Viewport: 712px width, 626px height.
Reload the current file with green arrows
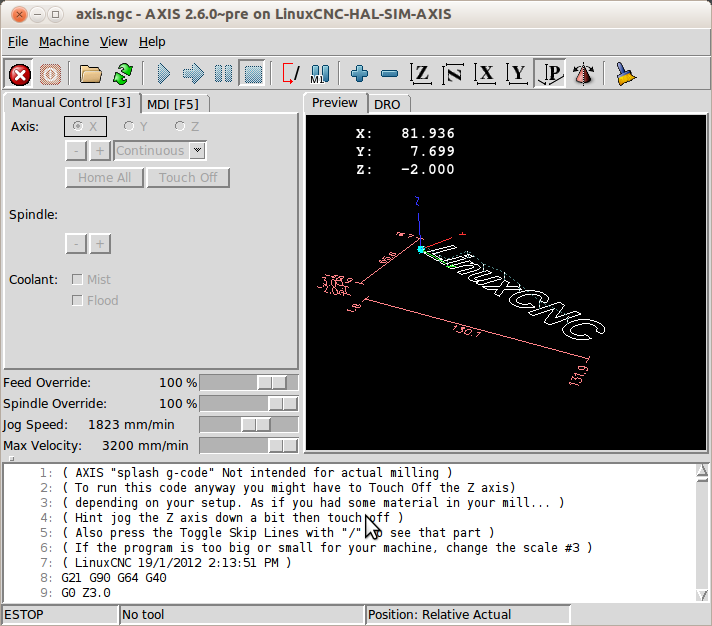[123, 74]
